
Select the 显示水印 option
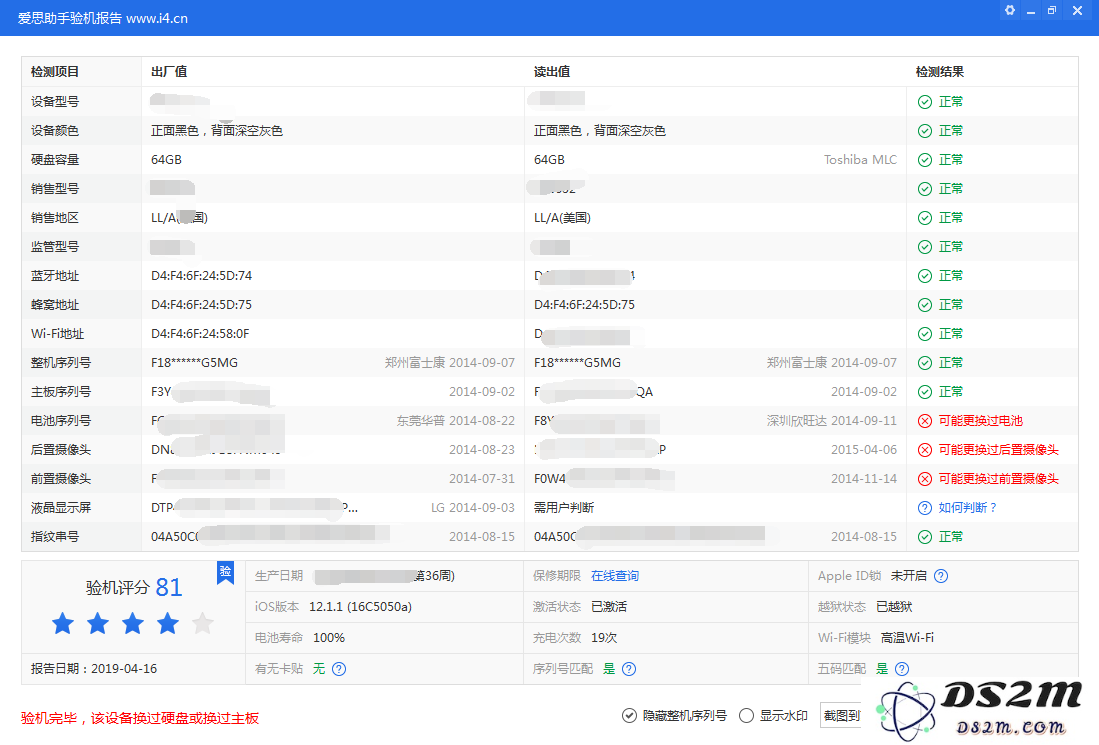tap(774, 716)
